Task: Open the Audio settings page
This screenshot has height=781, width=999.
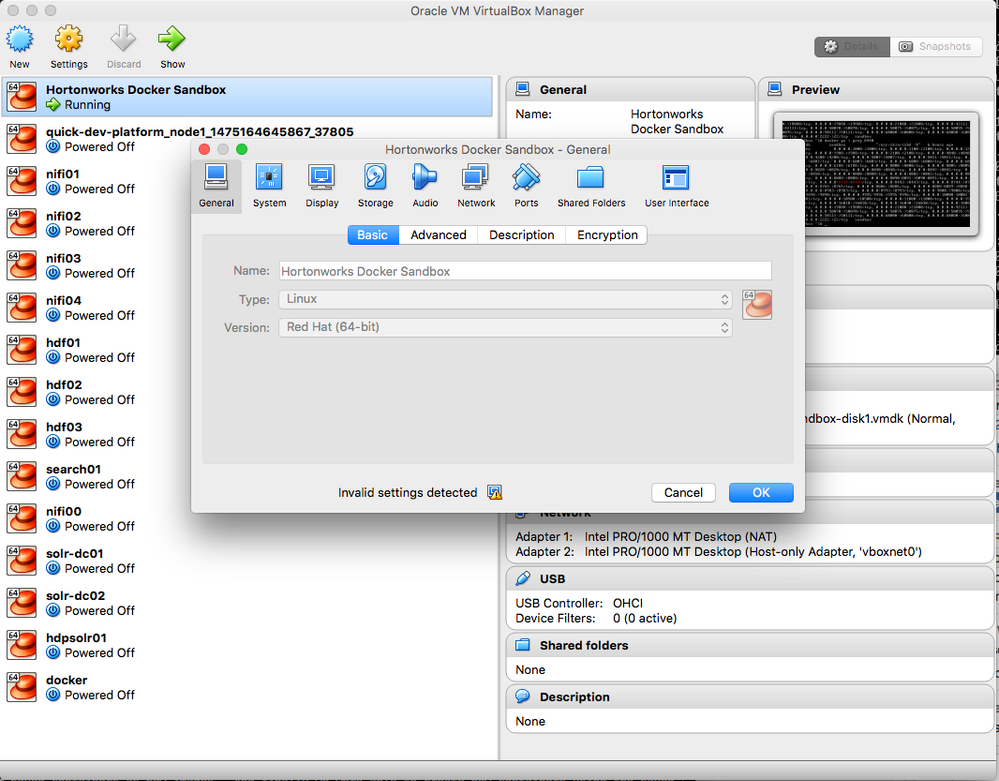Action: (x=424, y=185)
